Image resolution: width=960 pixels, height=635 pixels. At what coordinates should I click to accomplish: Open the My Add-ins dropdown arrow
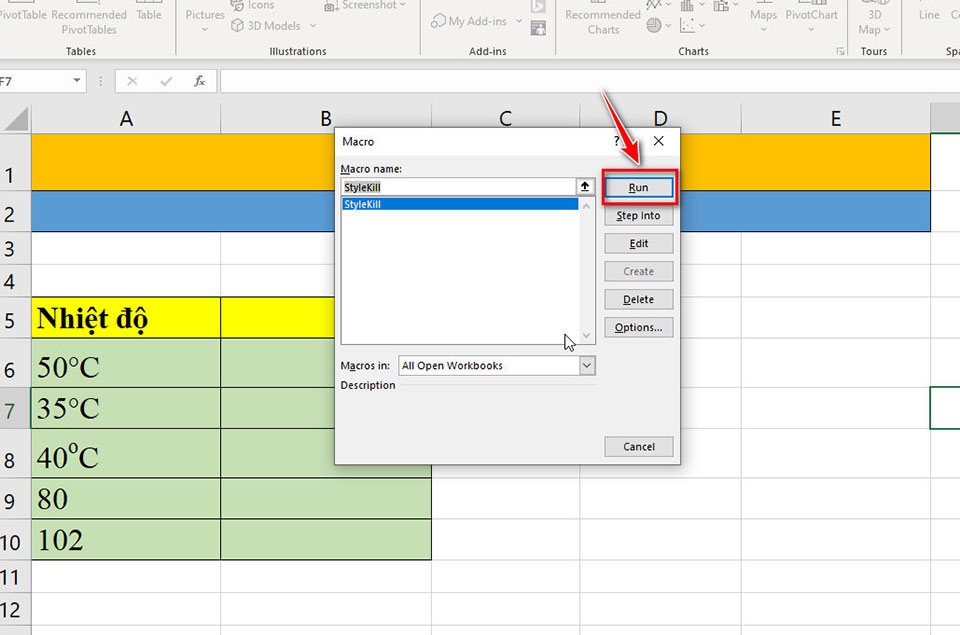click(519, 21)
